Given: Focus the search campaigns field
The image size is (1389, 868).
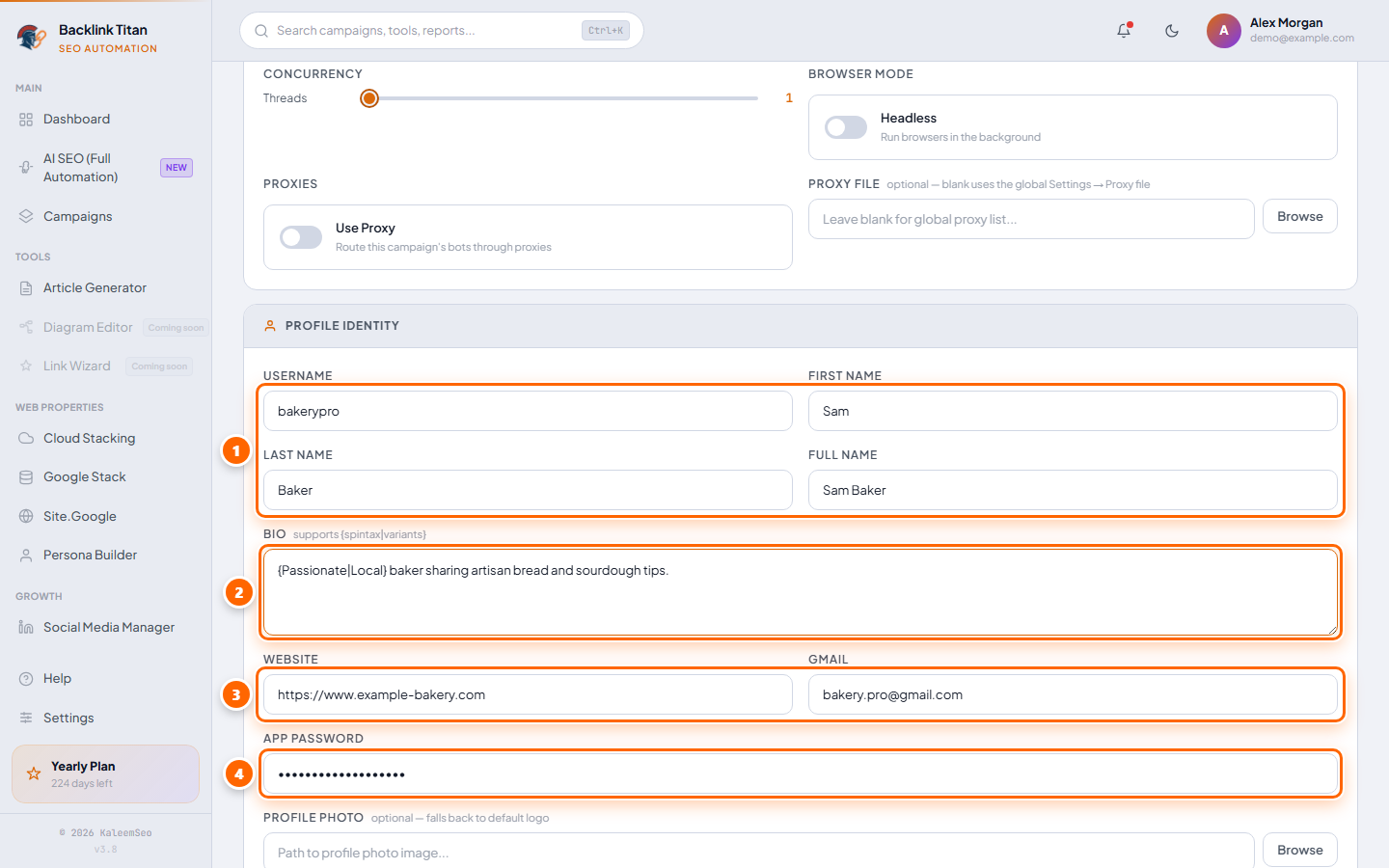Looking at the screenshot, I should [x=442, y=31].
